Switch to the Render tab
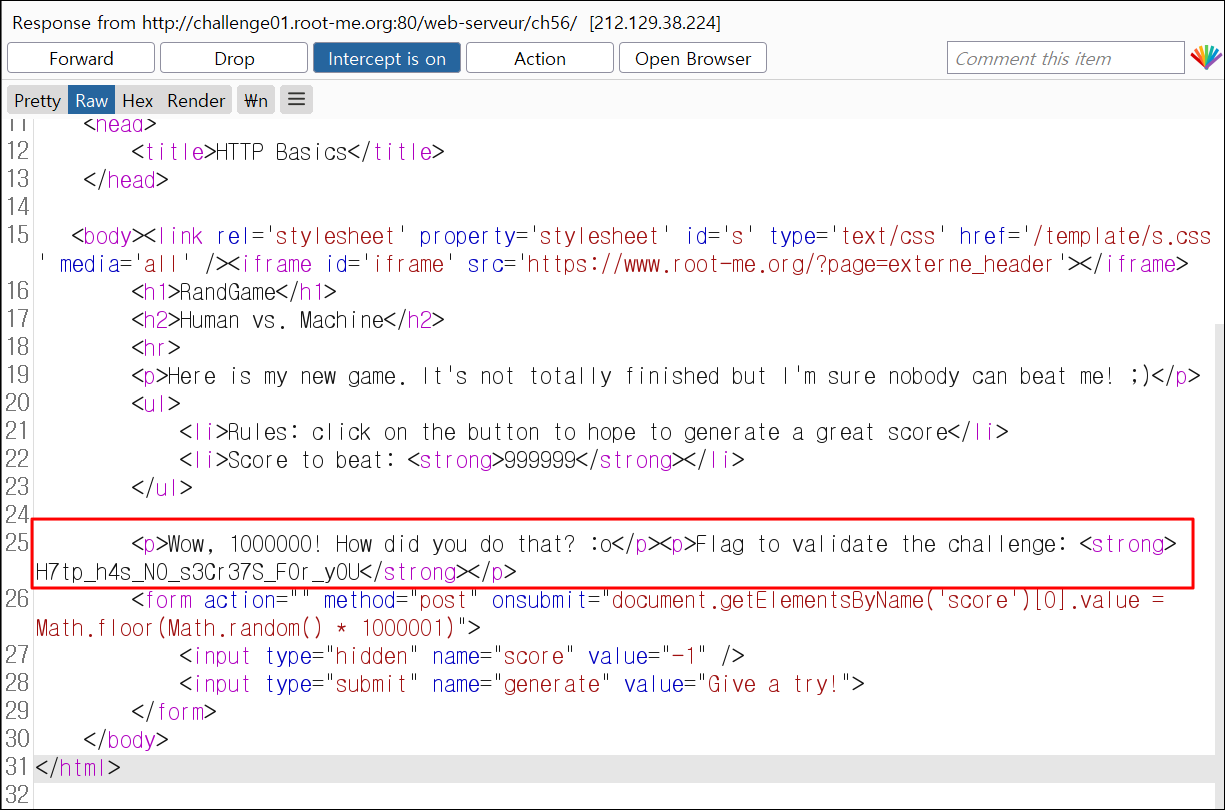Viewport: 1225px width, 810px height. (x=196, y=100)
